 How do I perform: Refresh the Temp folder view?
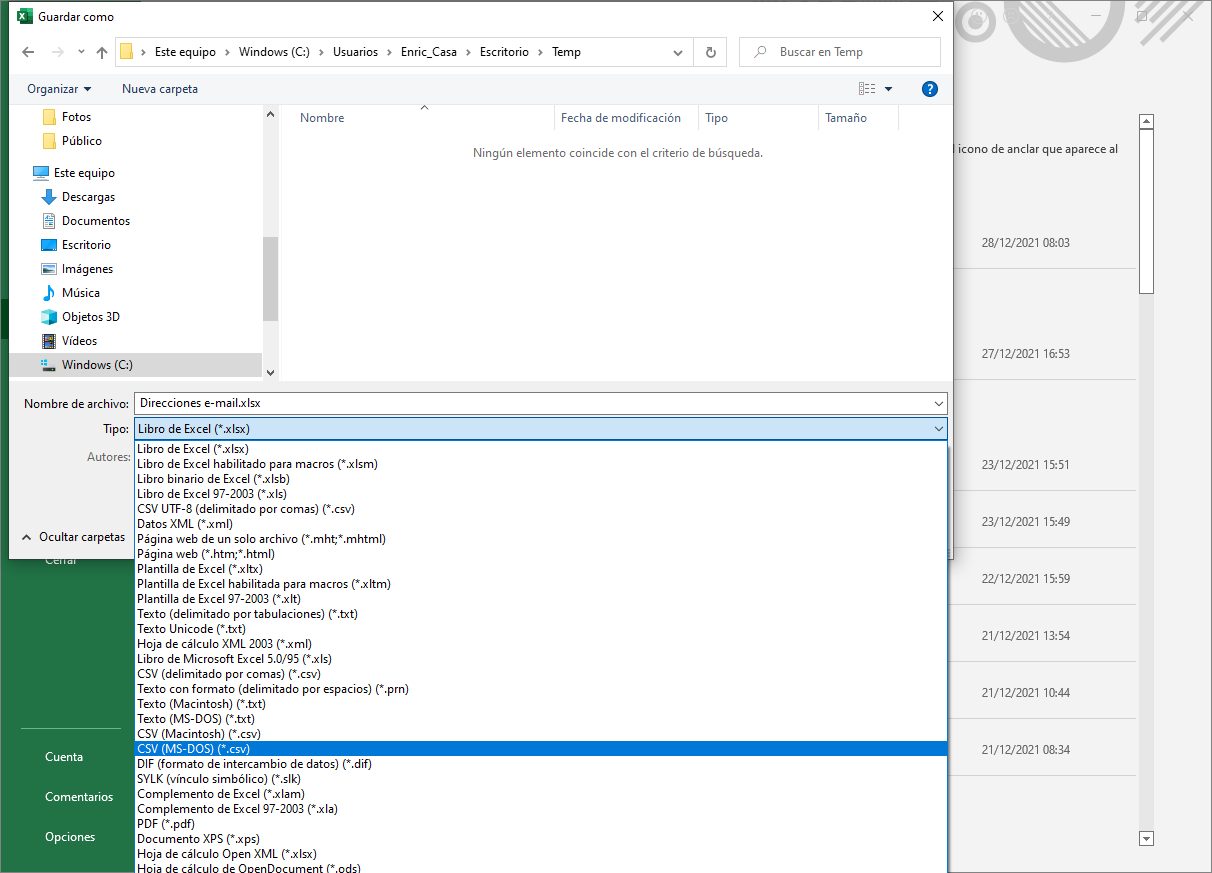pos(710,52)
